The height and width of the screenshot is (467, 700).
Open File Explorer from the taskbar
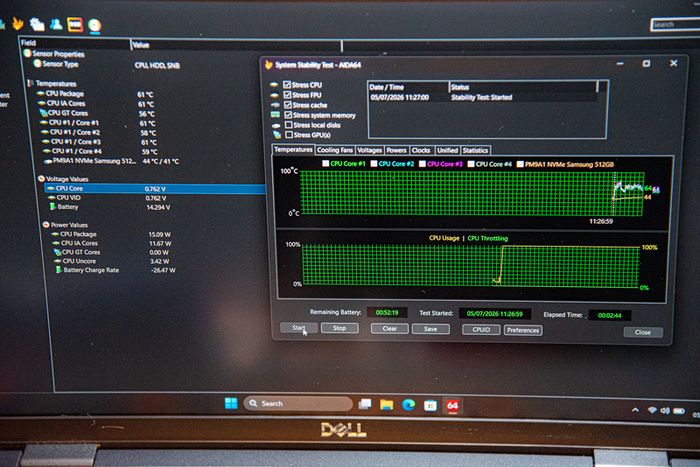[x=387, y=404]
